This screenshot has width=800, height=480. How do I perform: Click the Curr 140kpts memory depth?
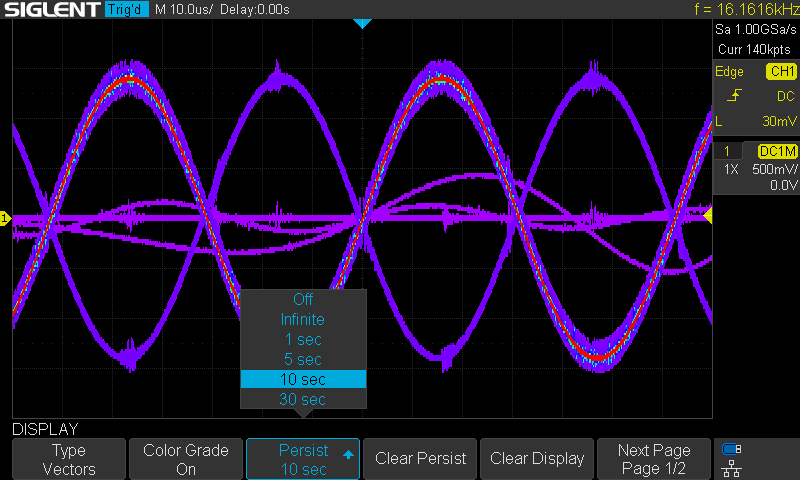click(754, 49)
